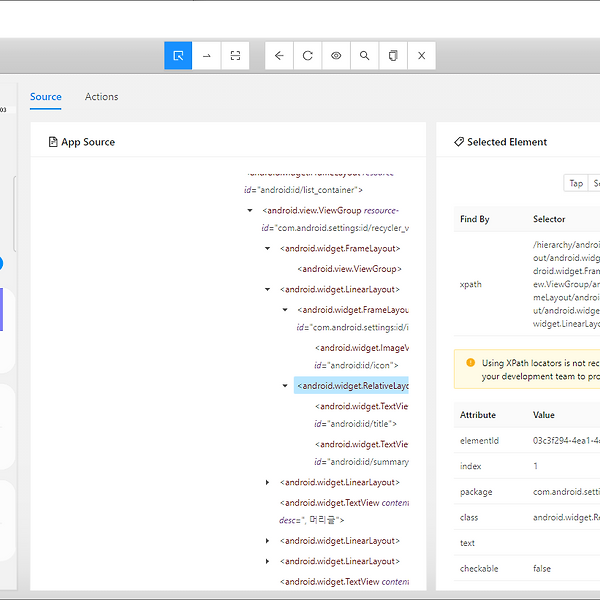Choose the Swipe By Coordinates arrow tool
Viewport: 600px width, 600px height.
pyautogui.click(x=207, y=56)
